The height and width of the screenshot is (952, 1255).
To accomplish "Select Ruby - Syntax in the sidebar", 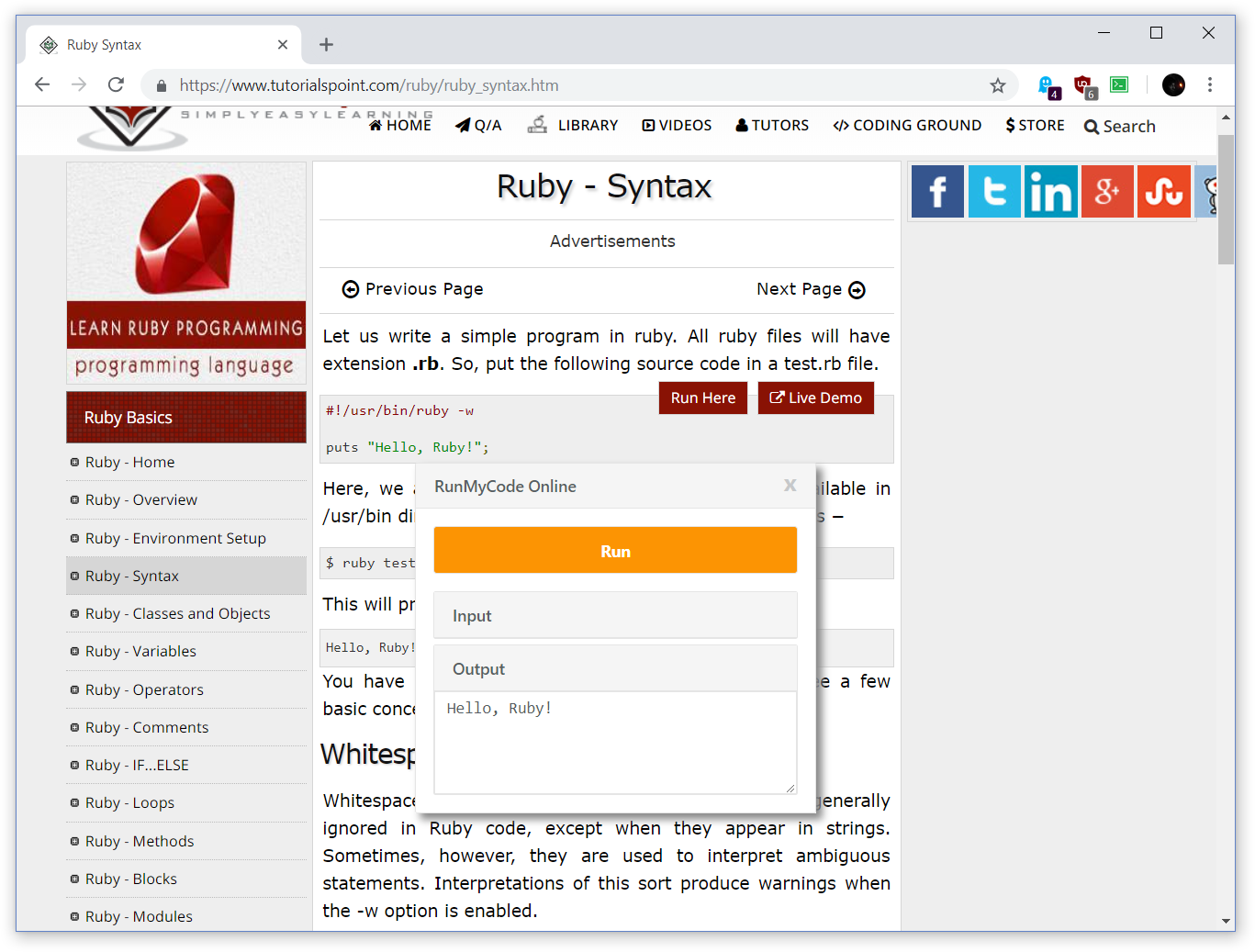I will (x=186, y=576).
